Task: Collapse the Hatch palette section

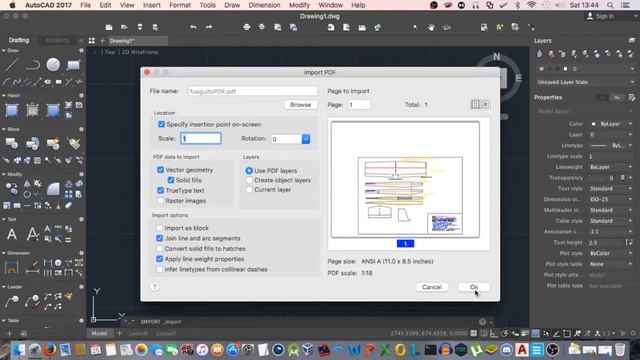Action: pyautogui.click(x=4, y=95)
